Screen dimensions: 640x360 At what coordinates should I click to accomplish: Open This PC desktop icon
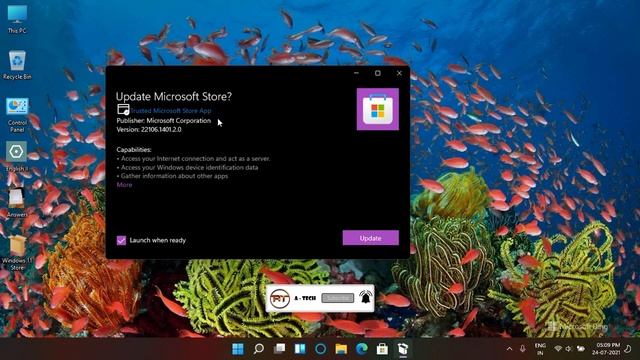(17, 19)
